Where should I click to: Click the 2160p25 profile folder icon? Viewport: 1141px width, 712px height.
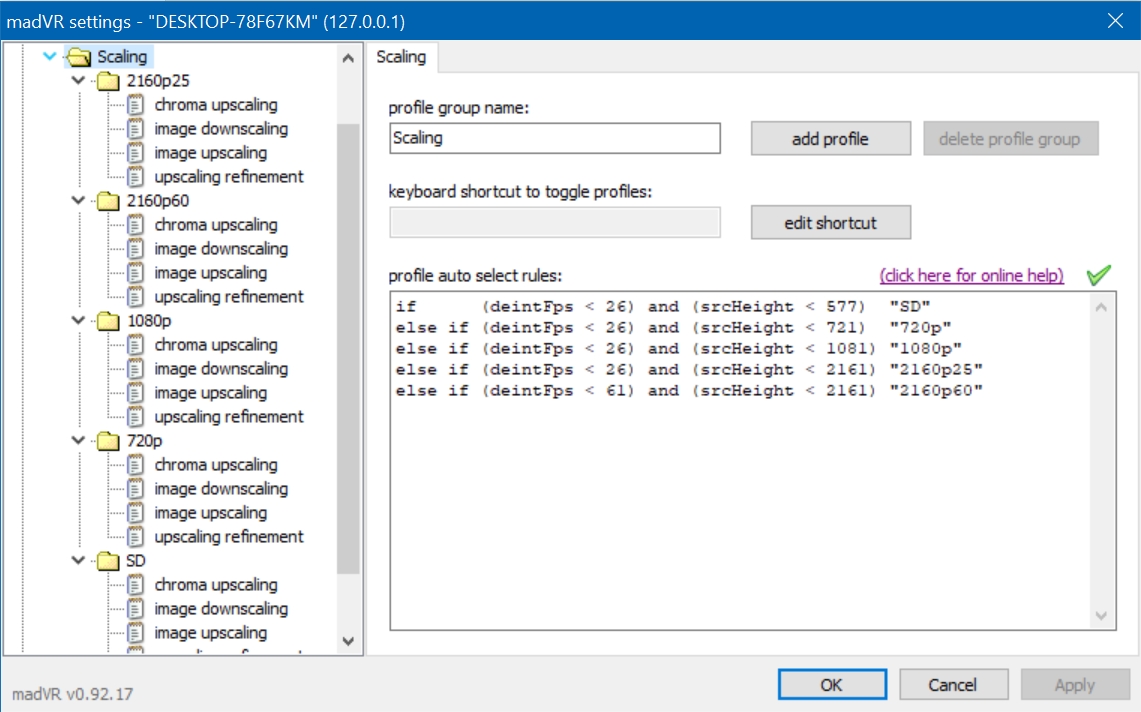coord(108,81)
